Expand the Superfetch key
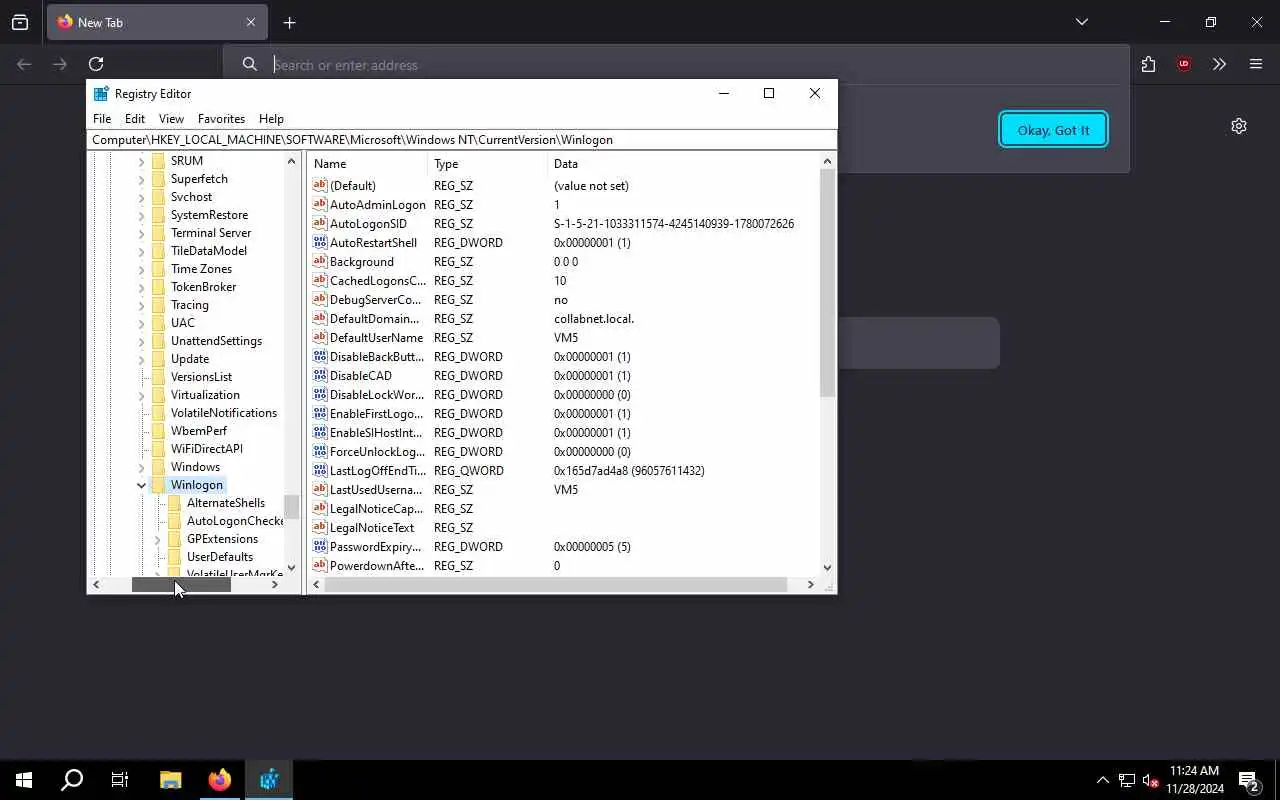1280x800 pixels. click(141, 179)
